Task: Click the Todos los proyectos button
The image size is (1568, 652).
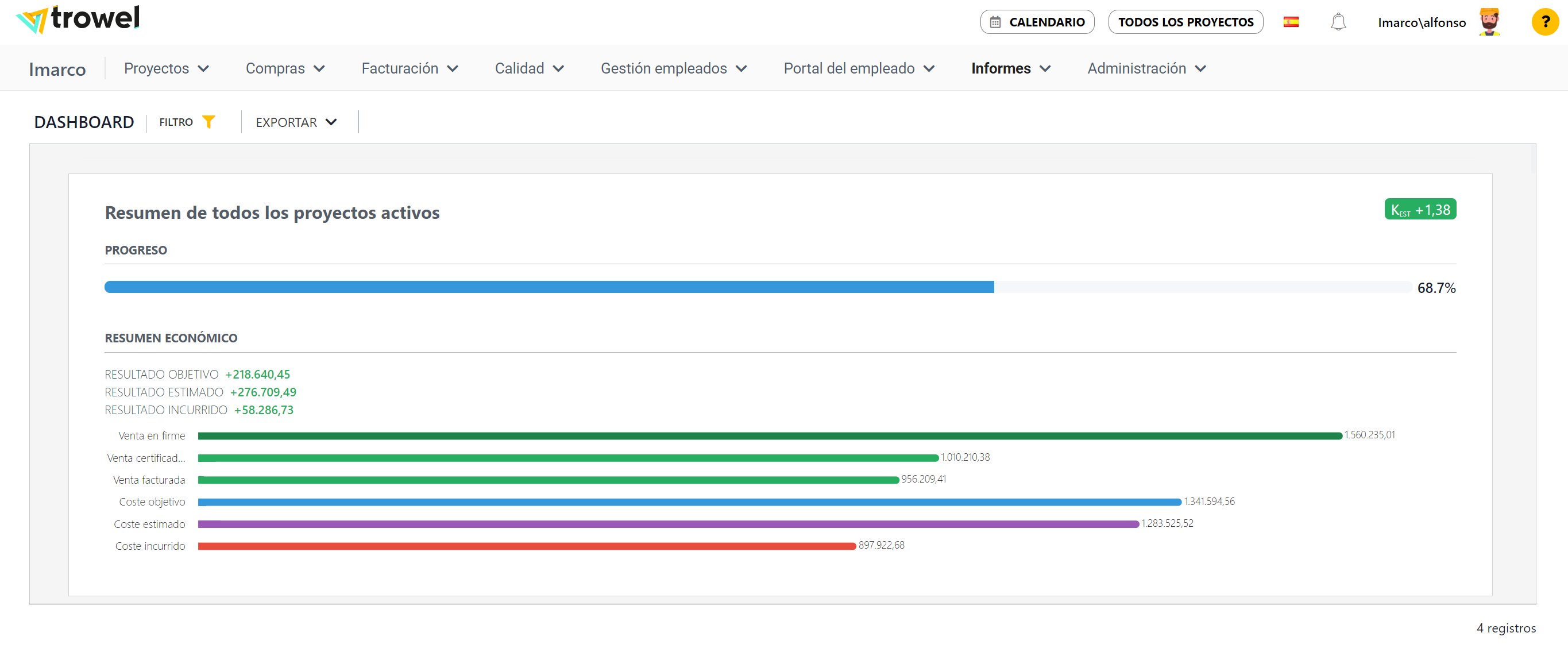Action: [1184, 22]
